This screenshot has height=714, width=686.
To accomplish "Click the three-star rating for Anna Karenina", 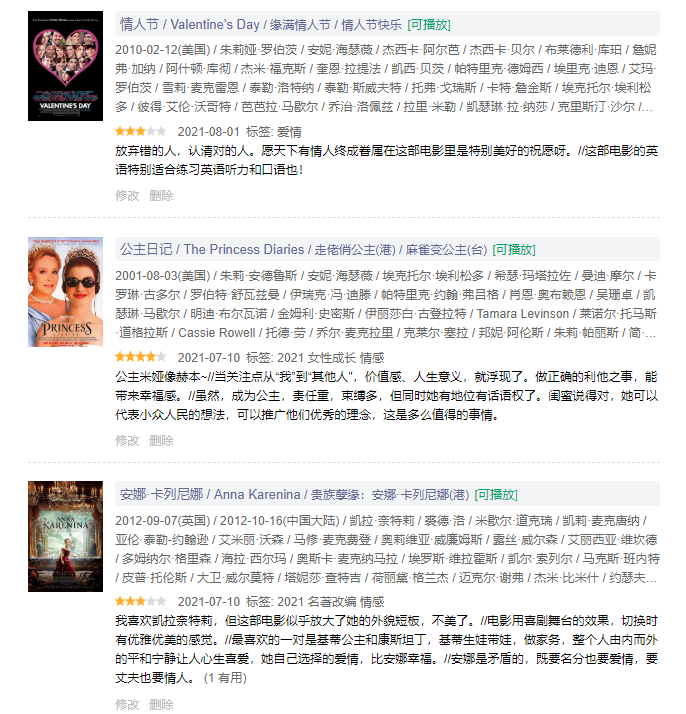I will coord(141,601).
